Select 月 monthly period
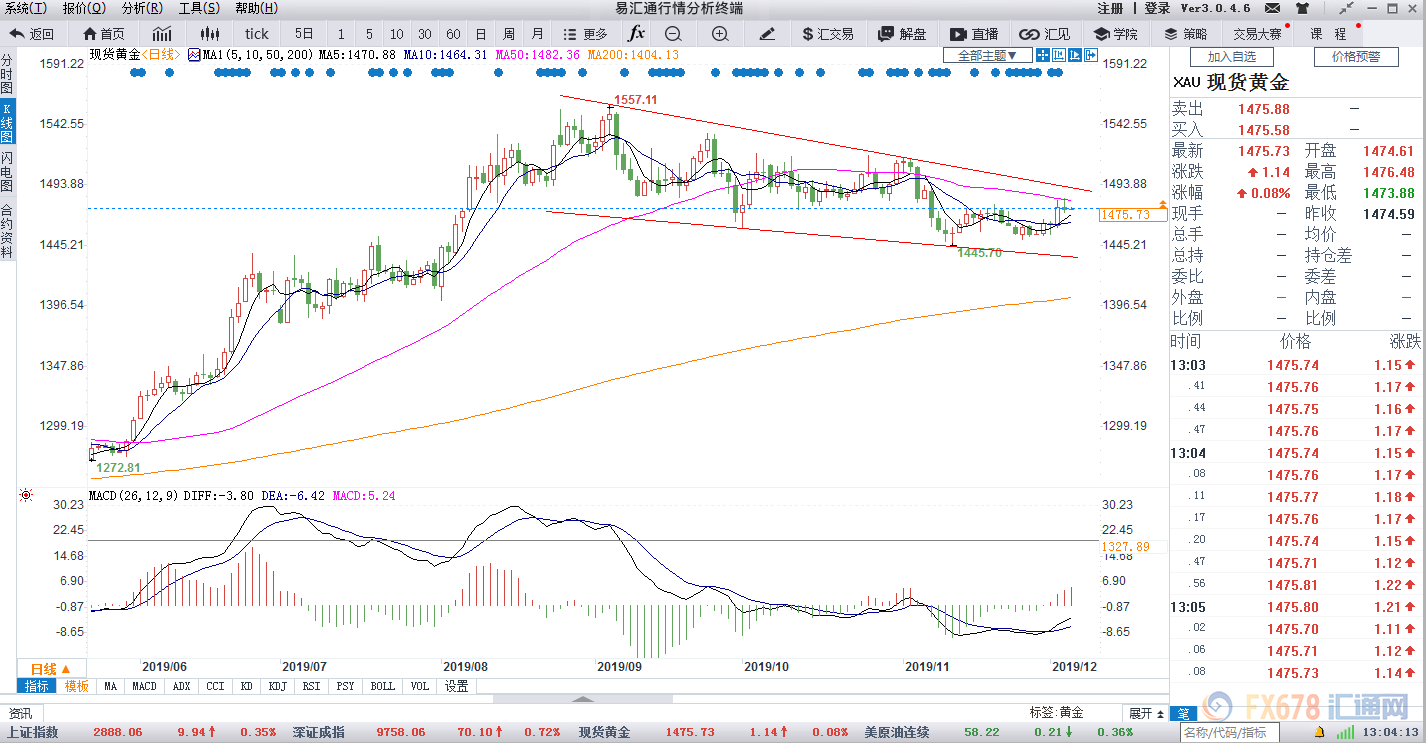The width and height of the screenshot is (1426, 743). tap(538, 34)
